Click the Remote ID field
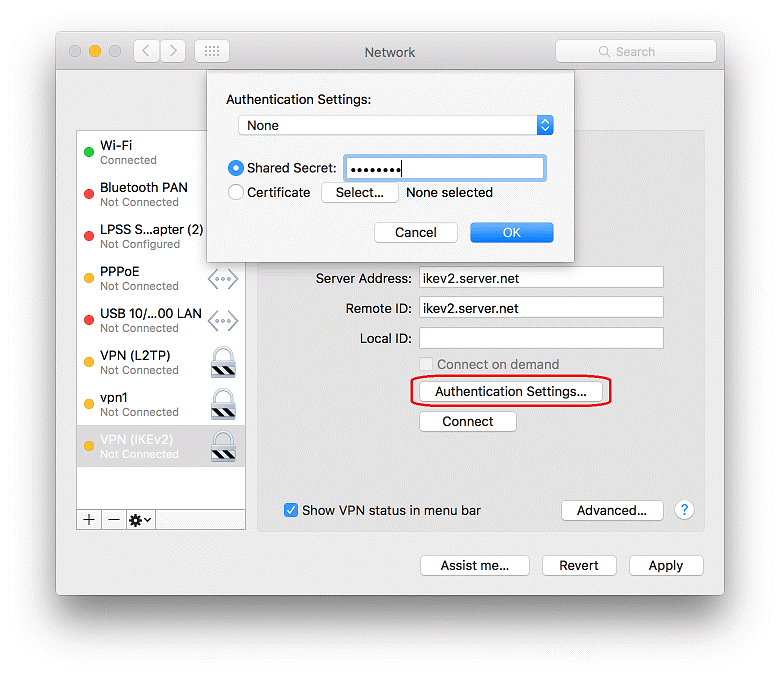 541,308
